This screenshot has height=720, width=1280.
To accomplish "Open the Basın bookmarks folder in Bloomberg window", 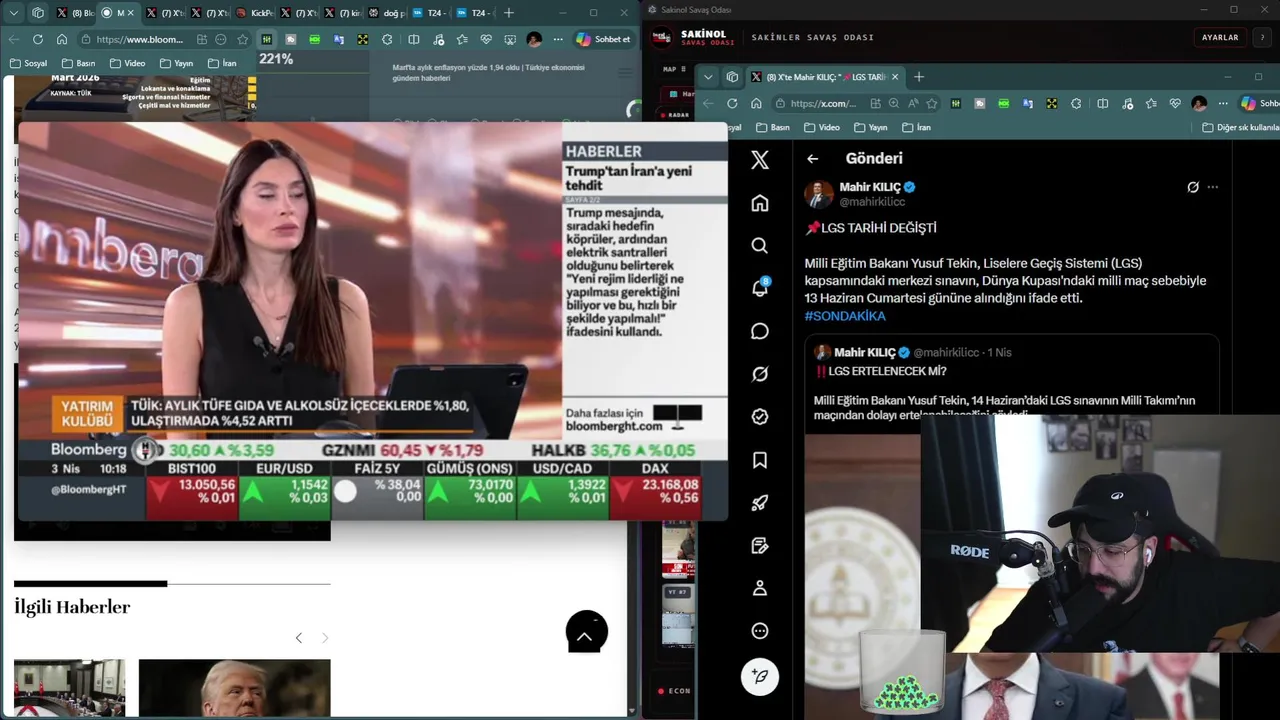I will (79, 63).
